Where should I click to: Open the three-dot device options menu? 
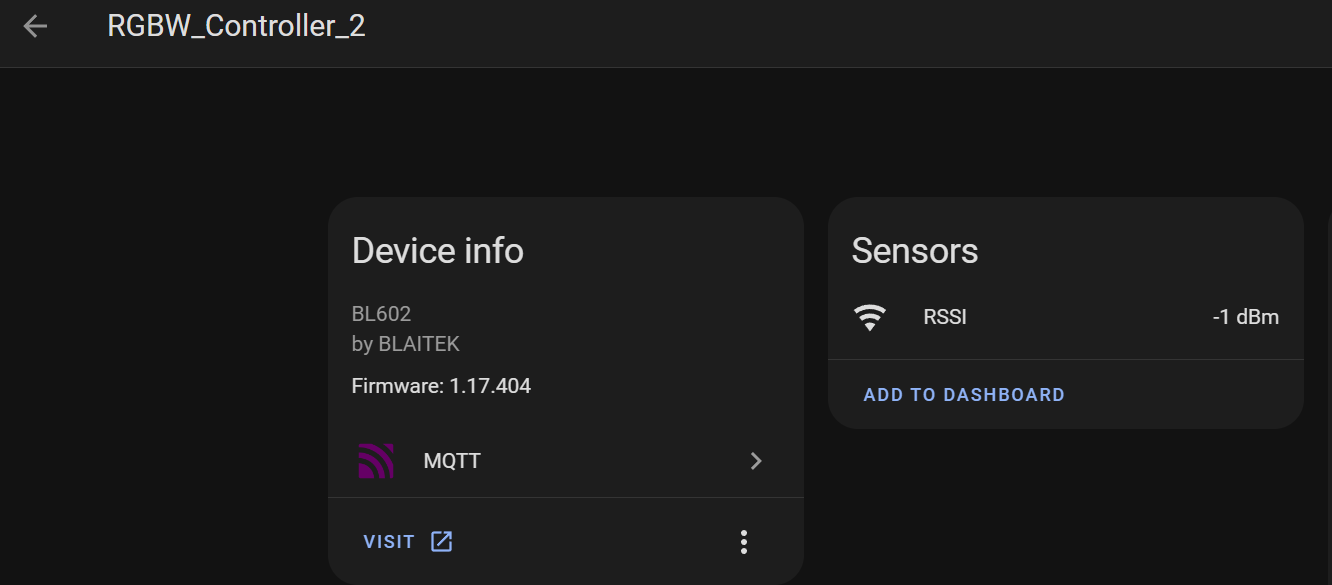pos(743,542)
